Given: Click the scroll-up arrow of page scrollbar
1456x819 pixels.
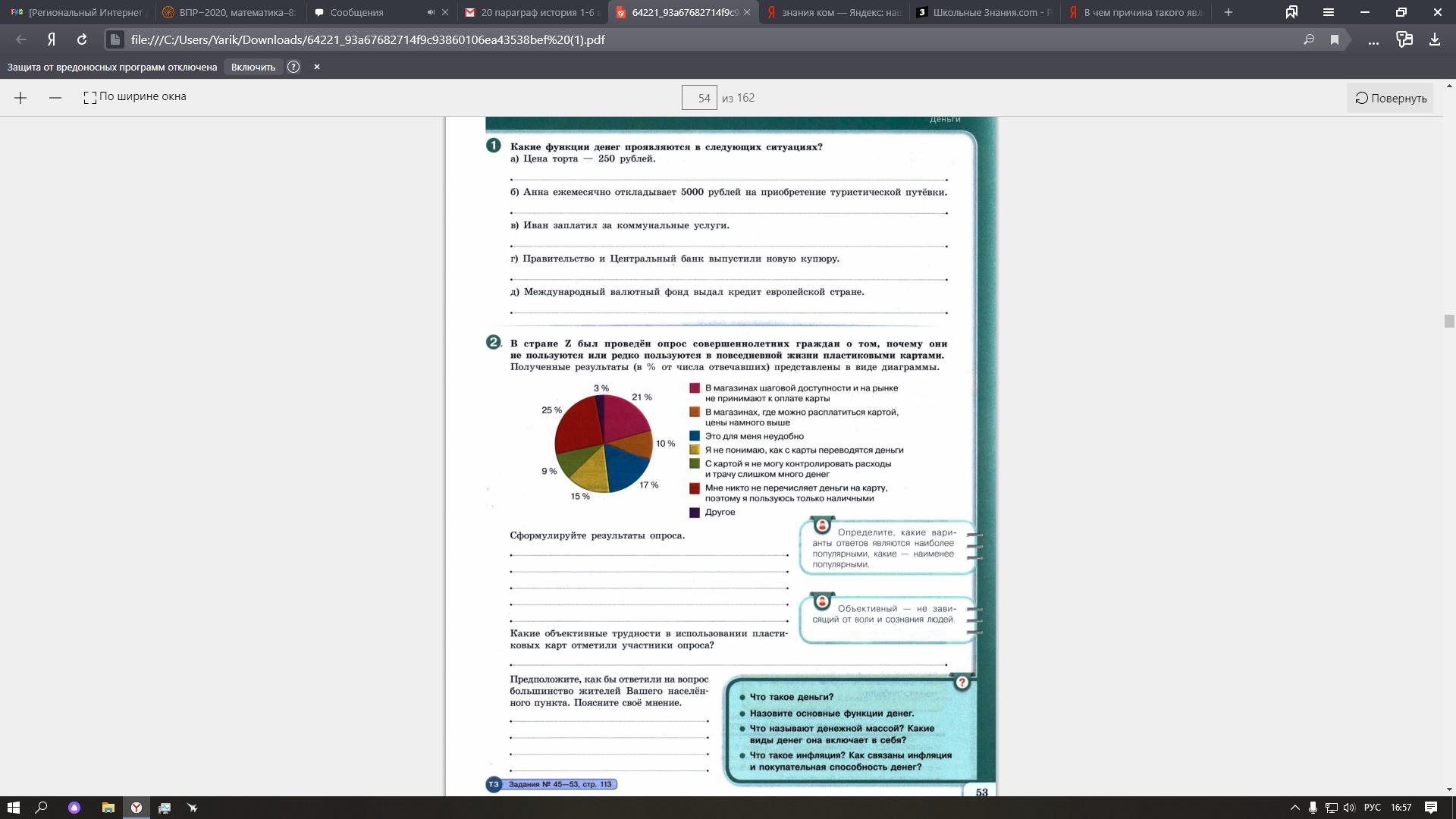Looking at the screenshot, I should pyautogui.click(x=1449, y=85).
